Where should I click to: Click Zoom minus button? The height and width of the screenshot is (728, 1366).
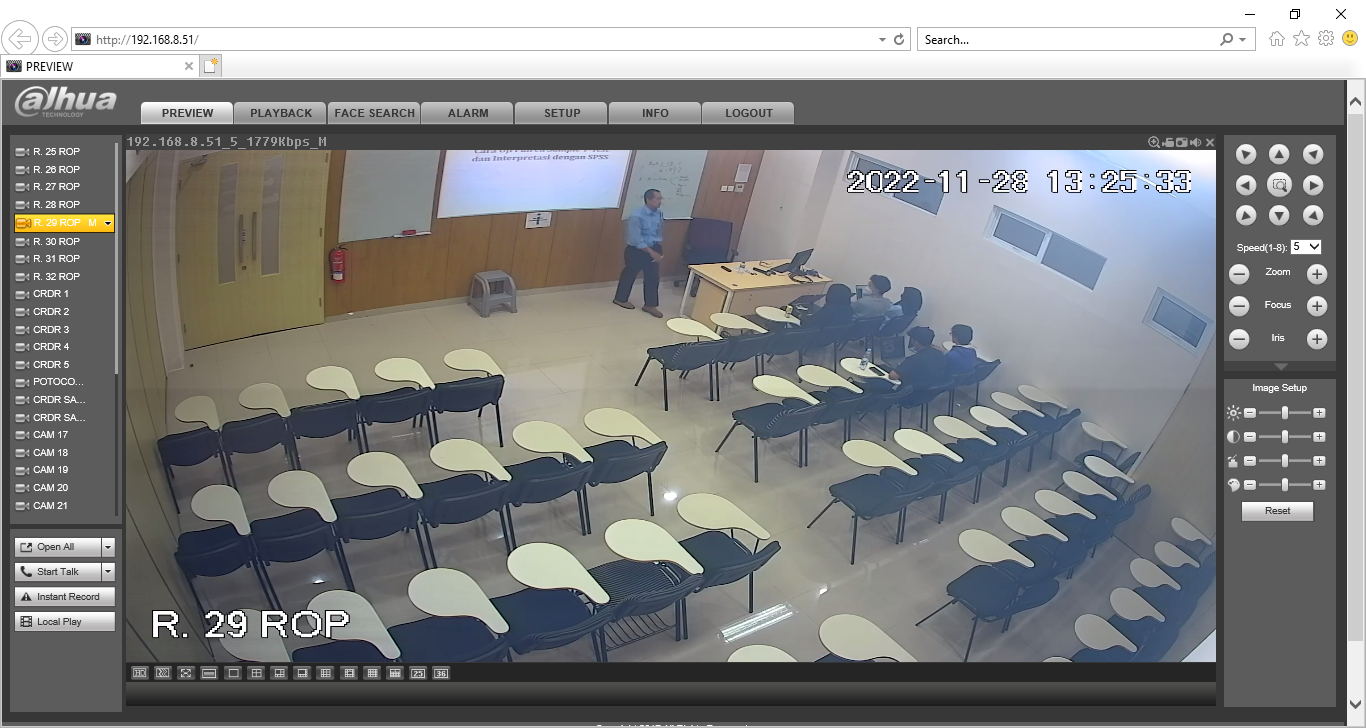pos(1239,274)
